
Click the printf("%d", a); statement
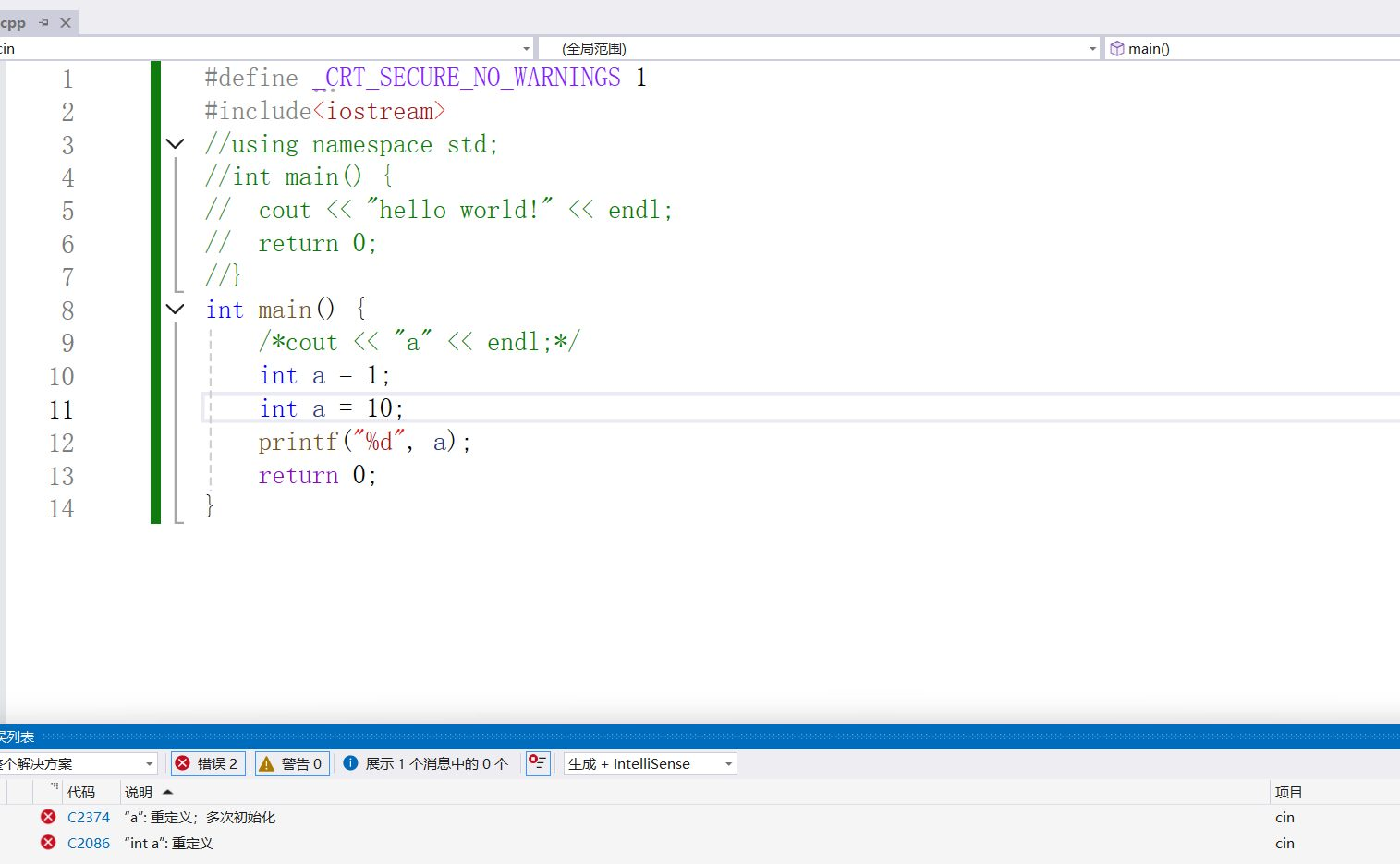(365, 442)
